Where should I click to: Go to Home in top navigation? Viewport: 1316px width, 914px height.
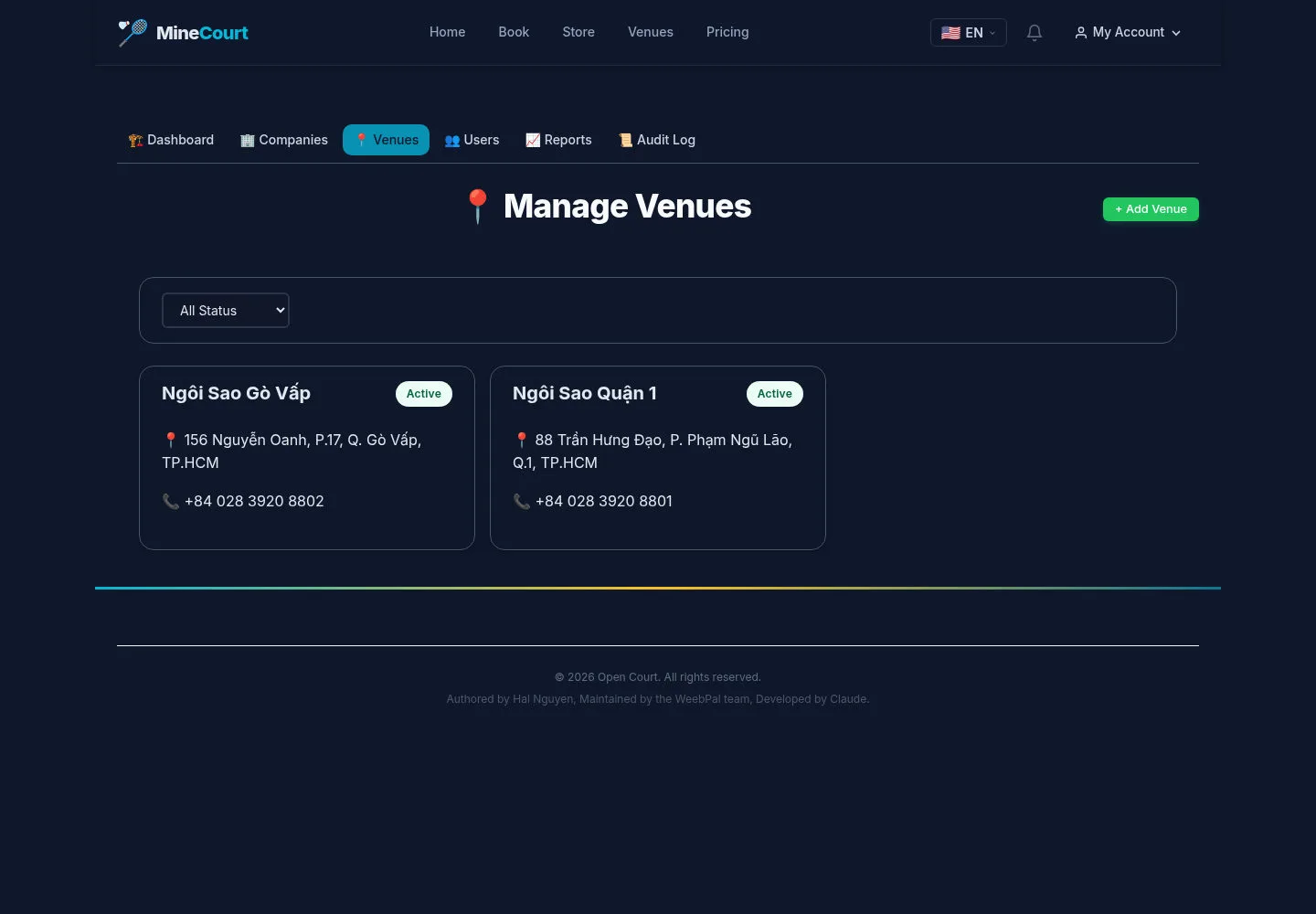(448, 32)
